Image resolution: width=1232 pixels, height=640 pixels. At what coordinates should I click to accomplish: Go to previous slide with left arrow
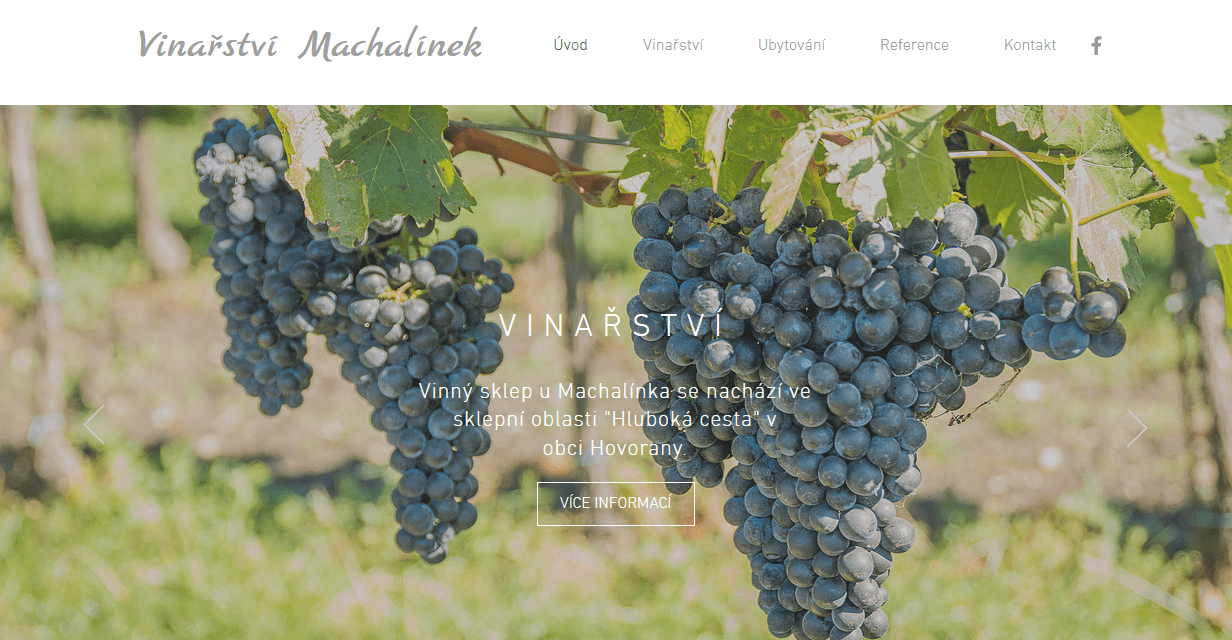pyautogui.click(x=94, y=425)
